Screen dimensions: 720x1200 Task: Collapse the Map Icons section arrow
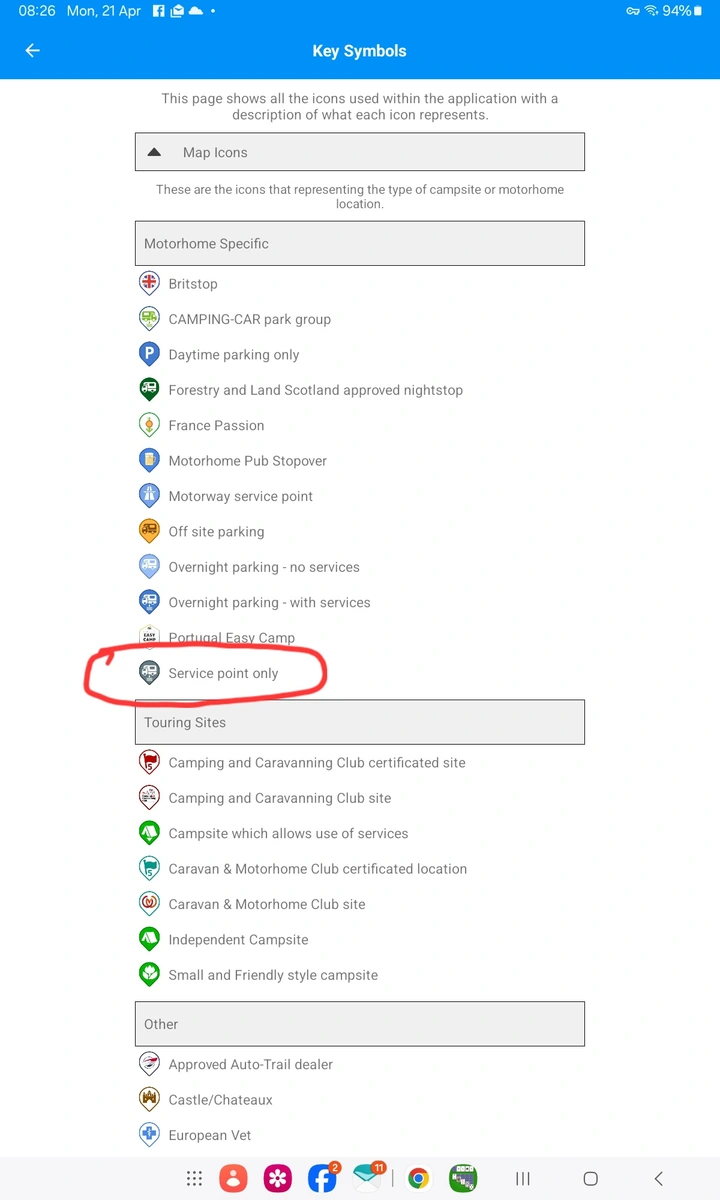tap(154, 153)
